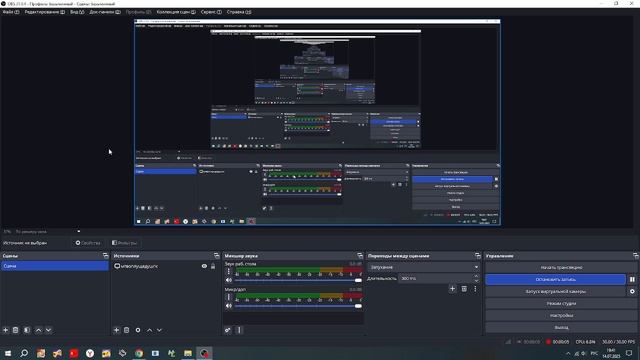Click the transition duration 300 ms field

tap(436, 278)
